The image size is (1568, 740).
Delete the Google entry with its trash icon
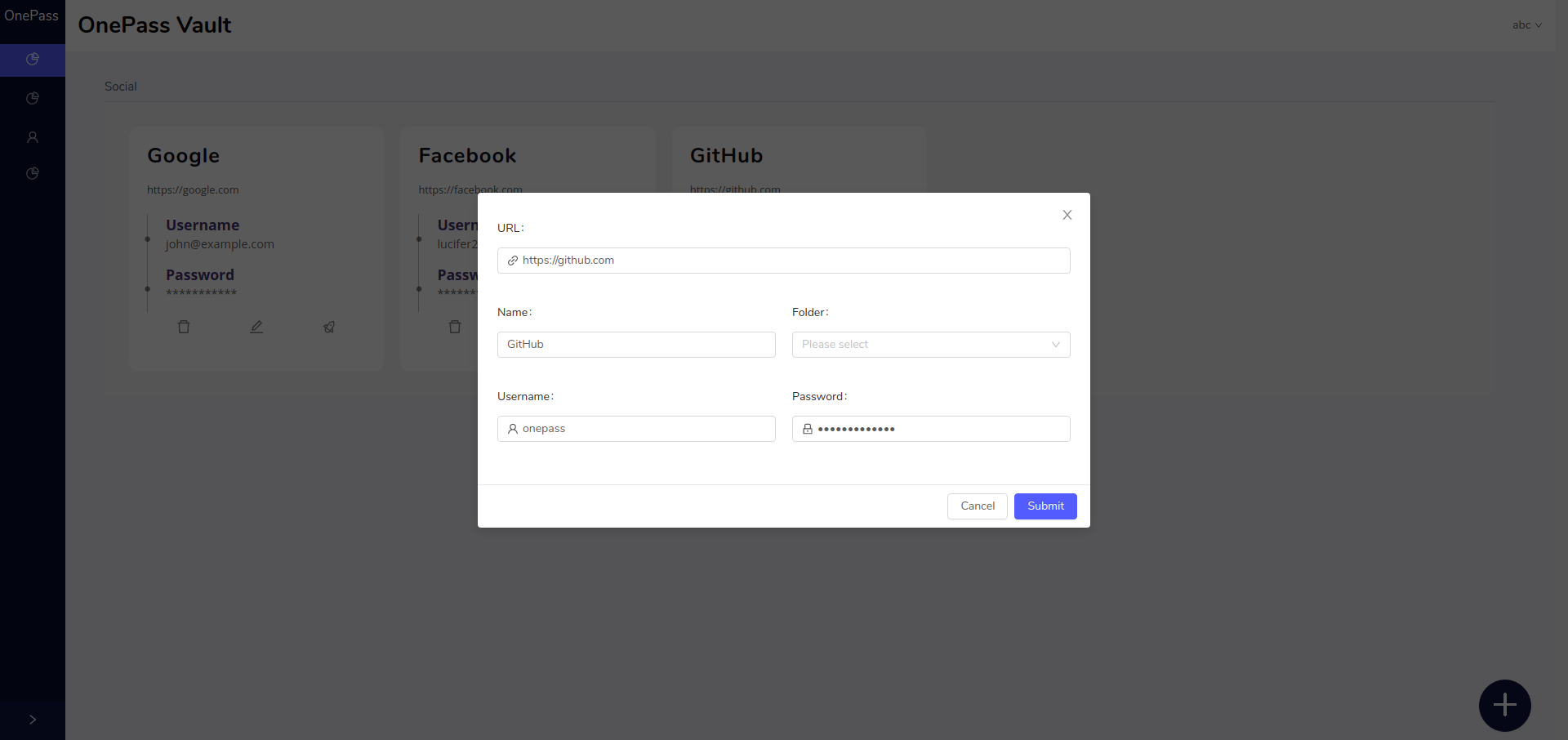(x=184, y=327)
